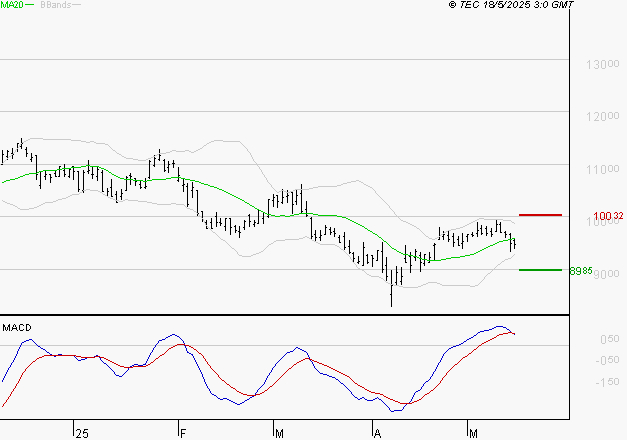This screenshot has width=627, height=440.
Task: Toggle the BBands legend entry
Action: 54,5
